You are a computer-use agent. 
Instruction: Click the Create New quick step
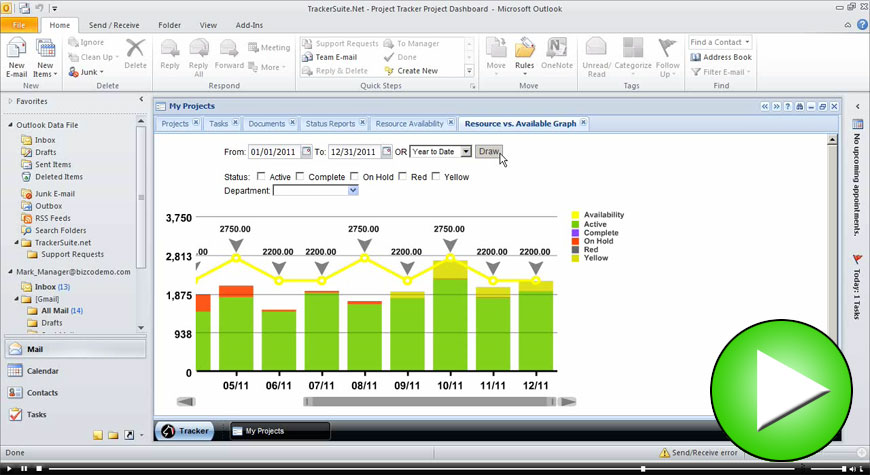tap(411, 71)
